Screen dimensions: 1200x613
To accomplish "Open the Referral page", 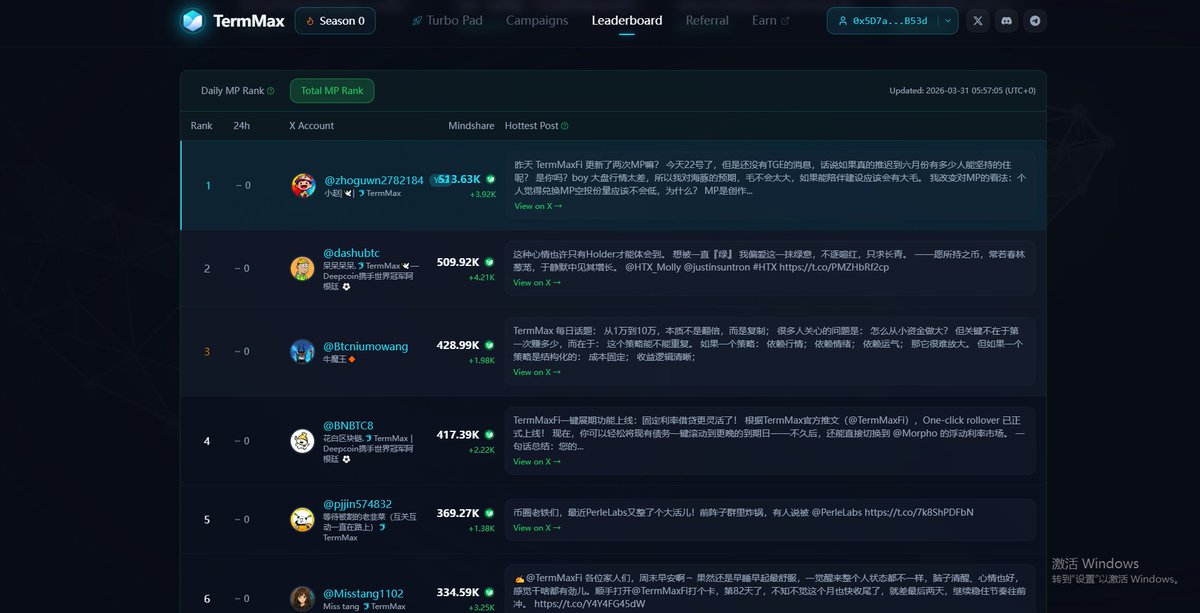I will (707, 20).
